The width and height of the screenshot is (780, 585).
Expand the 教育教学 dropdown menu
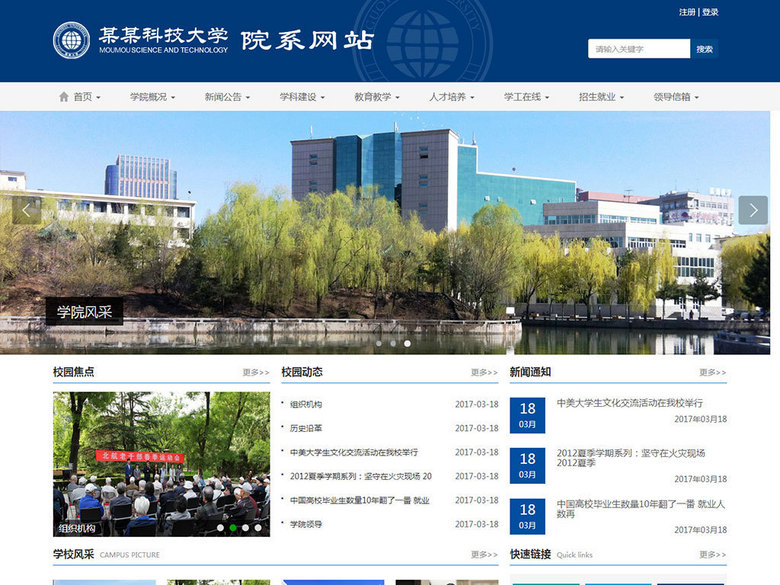(x=377, y=97)
